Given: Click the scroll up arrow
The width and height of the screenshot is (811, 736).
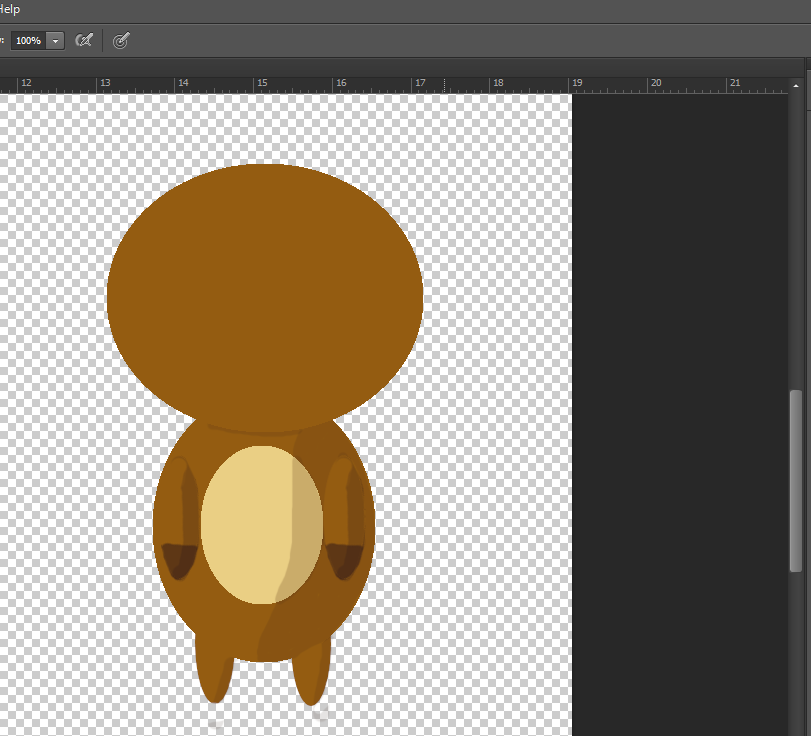Looking at the screenshot, I should coord(795,86).
